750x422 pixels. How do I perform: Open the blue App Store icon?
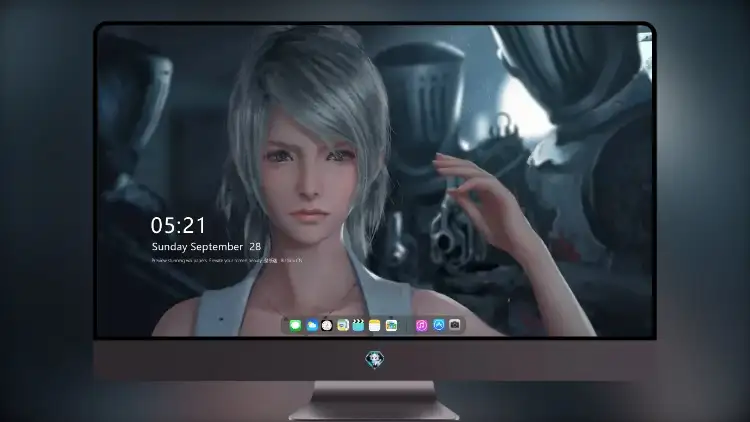click(439, 325)
